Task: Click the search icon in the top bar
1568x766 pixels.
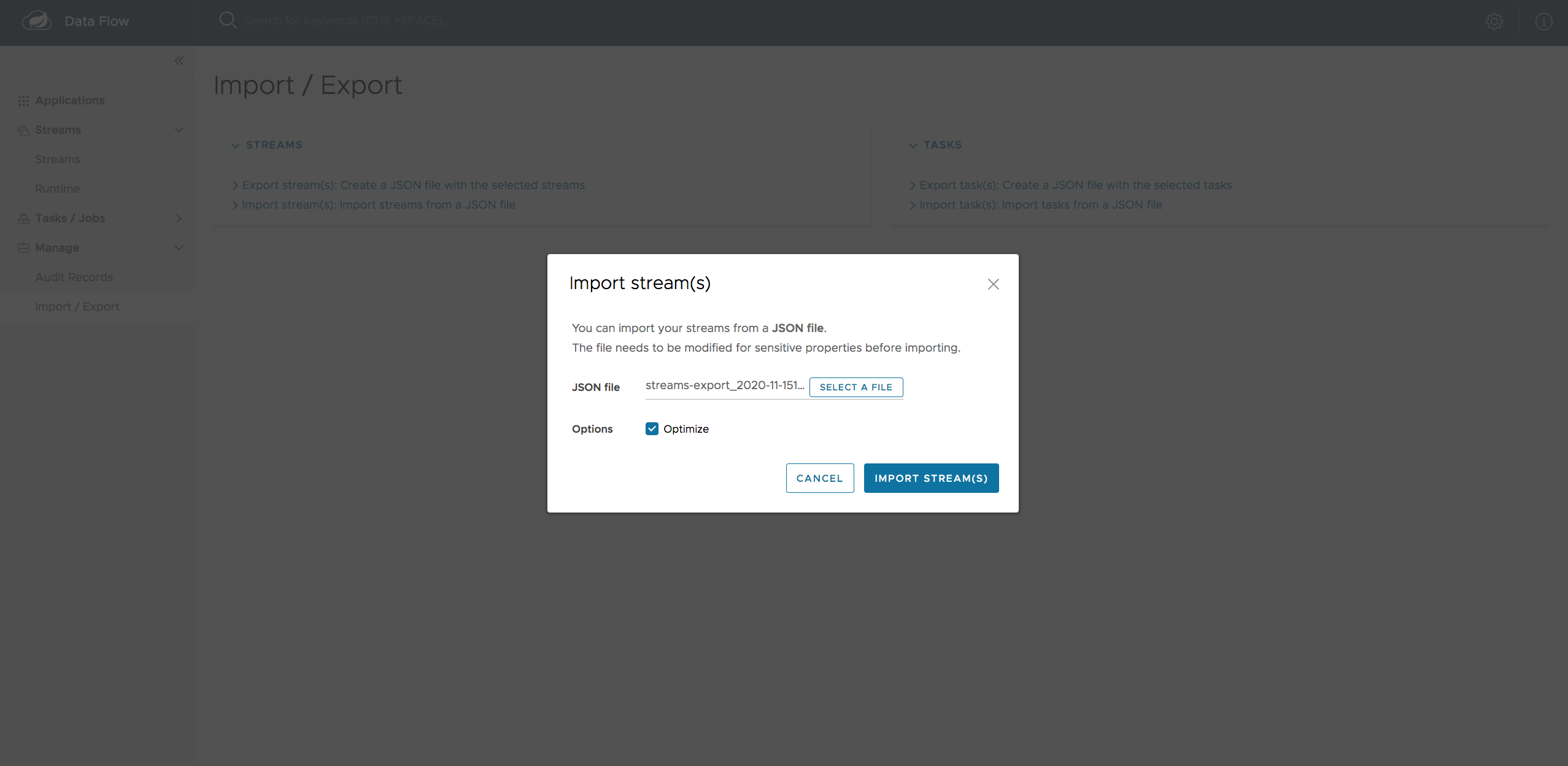Action: click(228, 20)
